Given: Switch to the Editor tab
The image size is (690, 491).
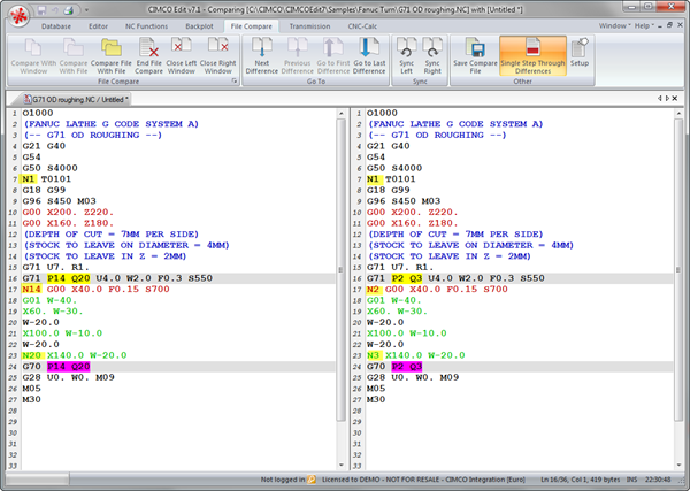Looking at the screenshot, I should (x=98, y=26).
